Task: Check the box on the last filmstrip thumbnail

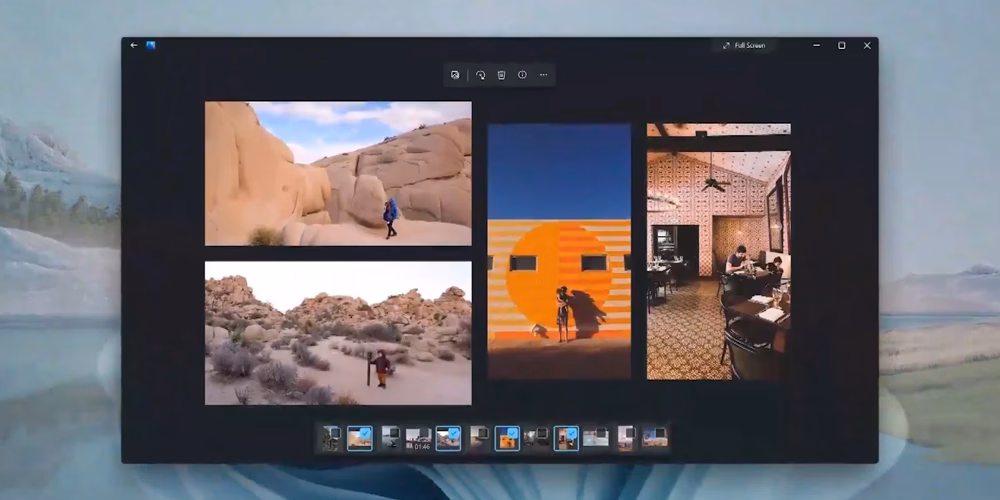Action: coord(662,432)
